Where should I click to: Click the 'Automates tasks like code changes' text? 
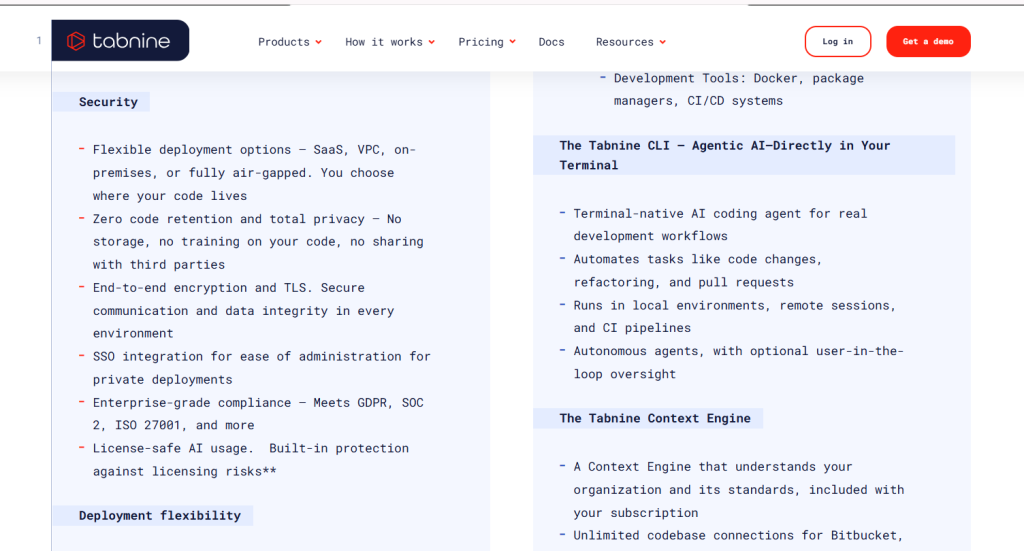[697, 270]
